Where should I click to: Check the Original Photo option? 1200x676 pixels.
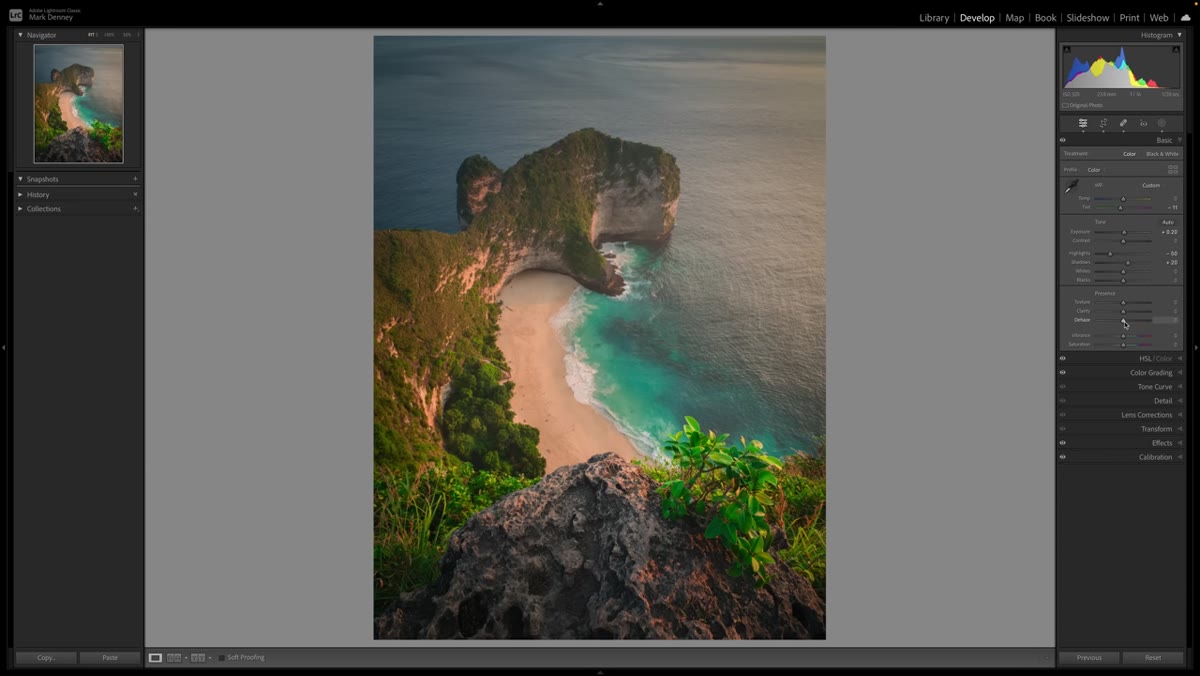[1065, 105]
